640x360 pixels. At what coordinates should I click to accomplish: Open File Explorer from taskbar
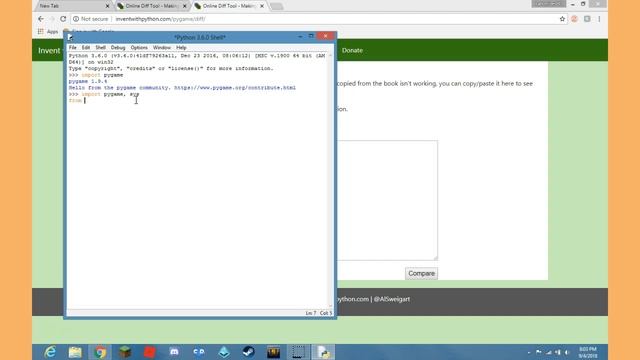pos(75,352)
